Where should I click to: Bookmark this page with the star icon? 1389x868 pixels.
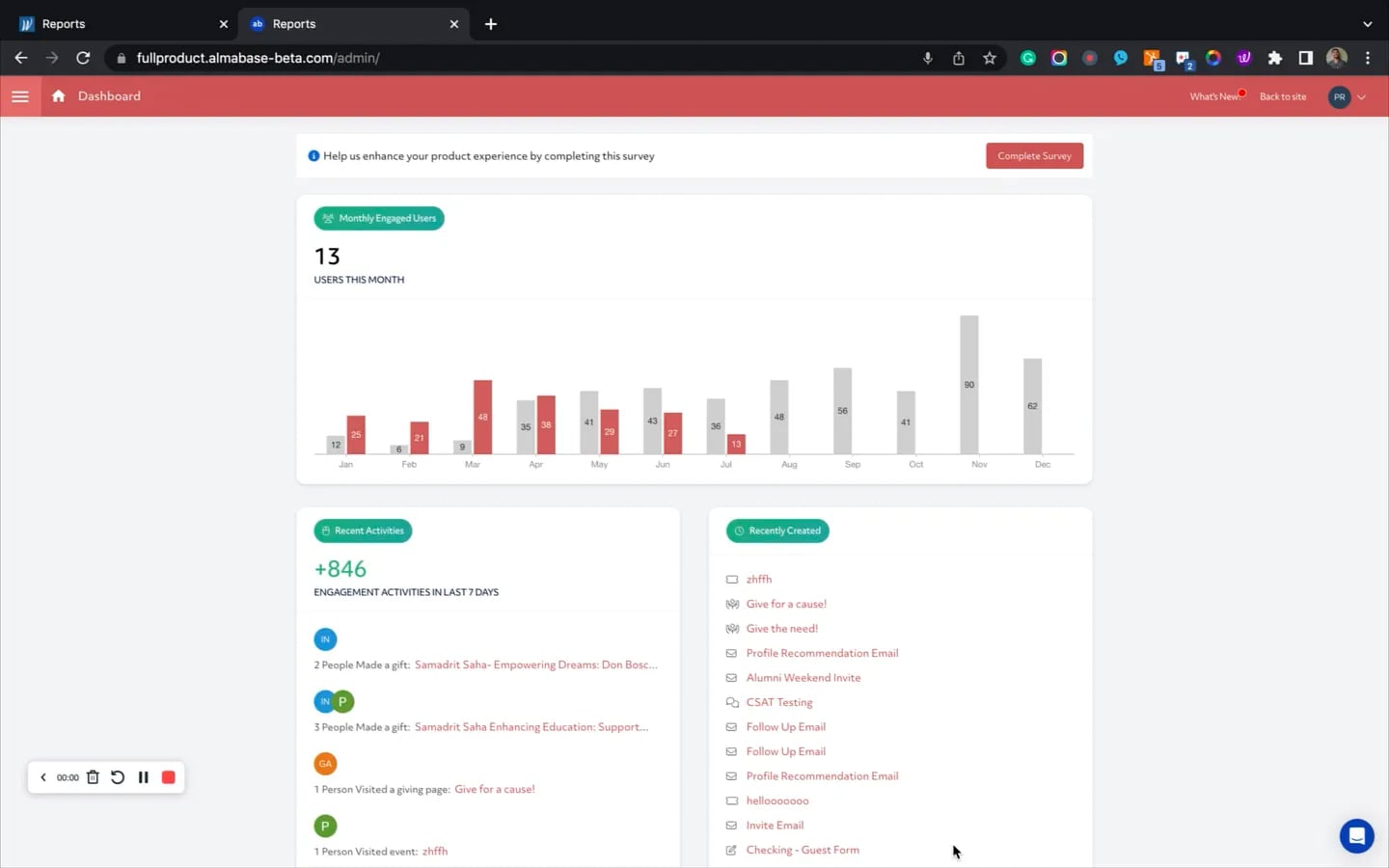(x=990, y=58)
